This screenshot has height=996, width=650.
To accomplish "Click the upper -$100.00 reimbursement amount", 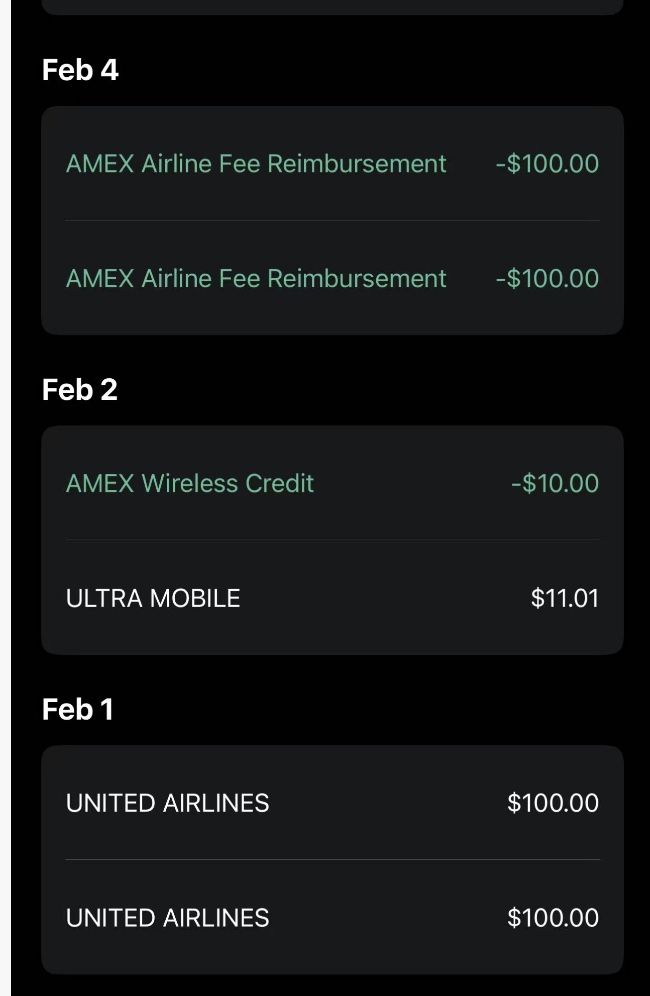I will point(547,164).
